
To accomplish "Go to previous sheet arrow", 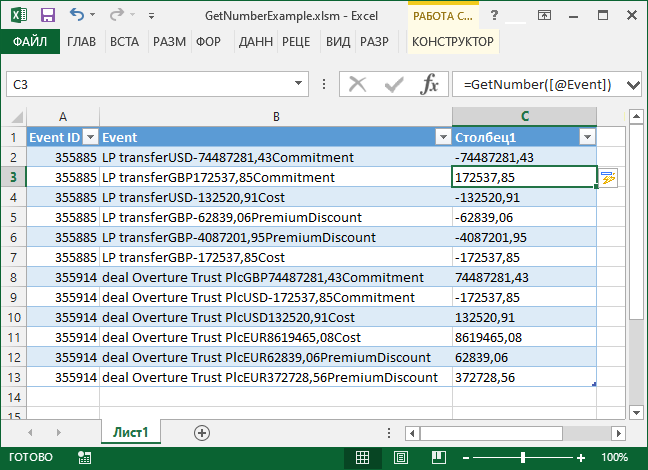I will [30, 432].
